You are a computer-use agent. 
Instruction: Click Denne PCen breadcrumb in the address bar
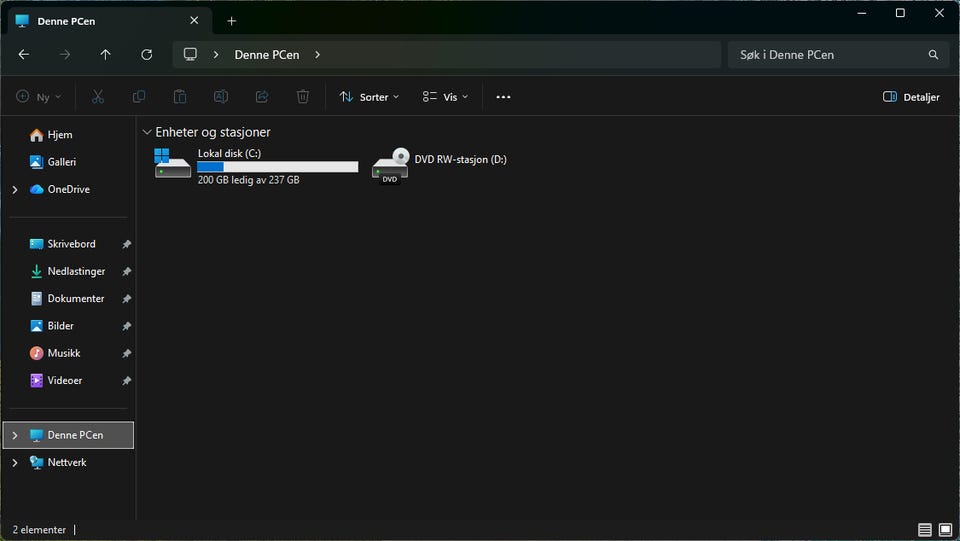tap(267, 54)
